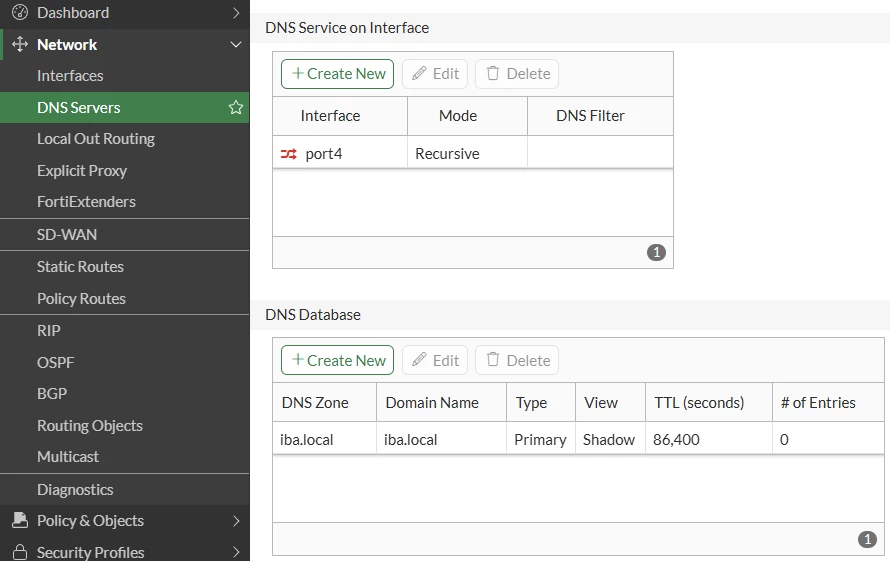Select the port4 interface row

pos(473,153)
